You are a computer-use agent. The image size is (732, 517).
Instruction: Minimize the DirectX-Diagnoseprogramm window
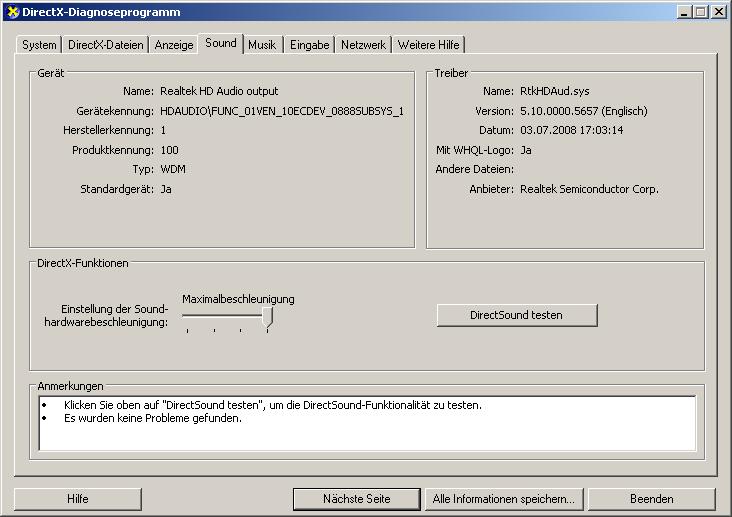click(684, 12)
